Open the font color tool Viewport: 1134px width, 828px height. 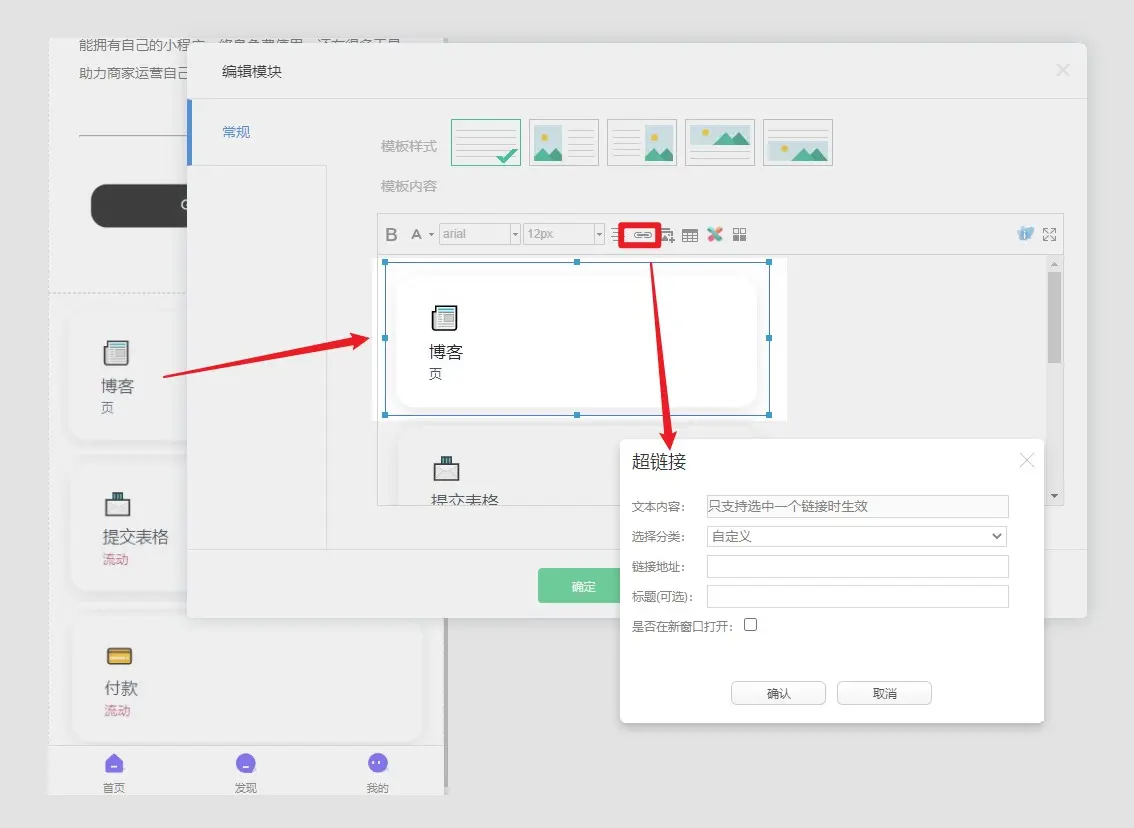(x=417, y=235)
